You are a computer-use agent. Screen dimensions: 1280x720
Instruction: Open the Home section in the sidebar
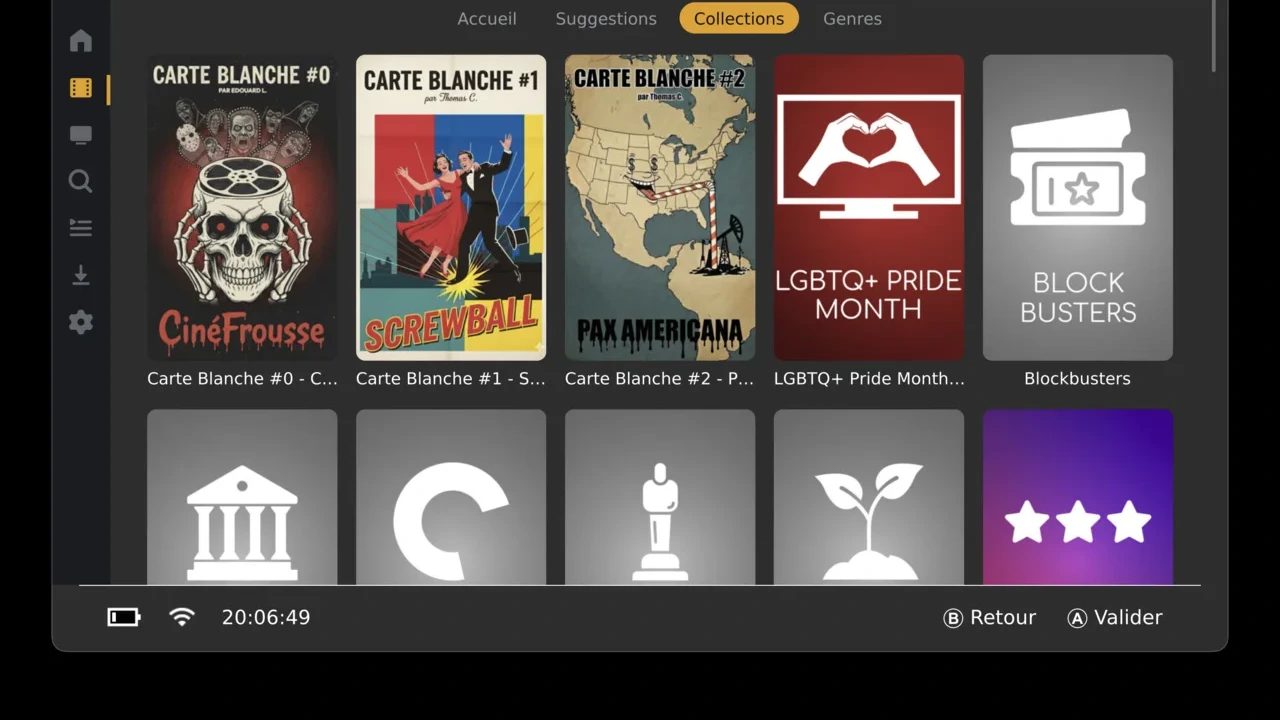tap(81, 41)
